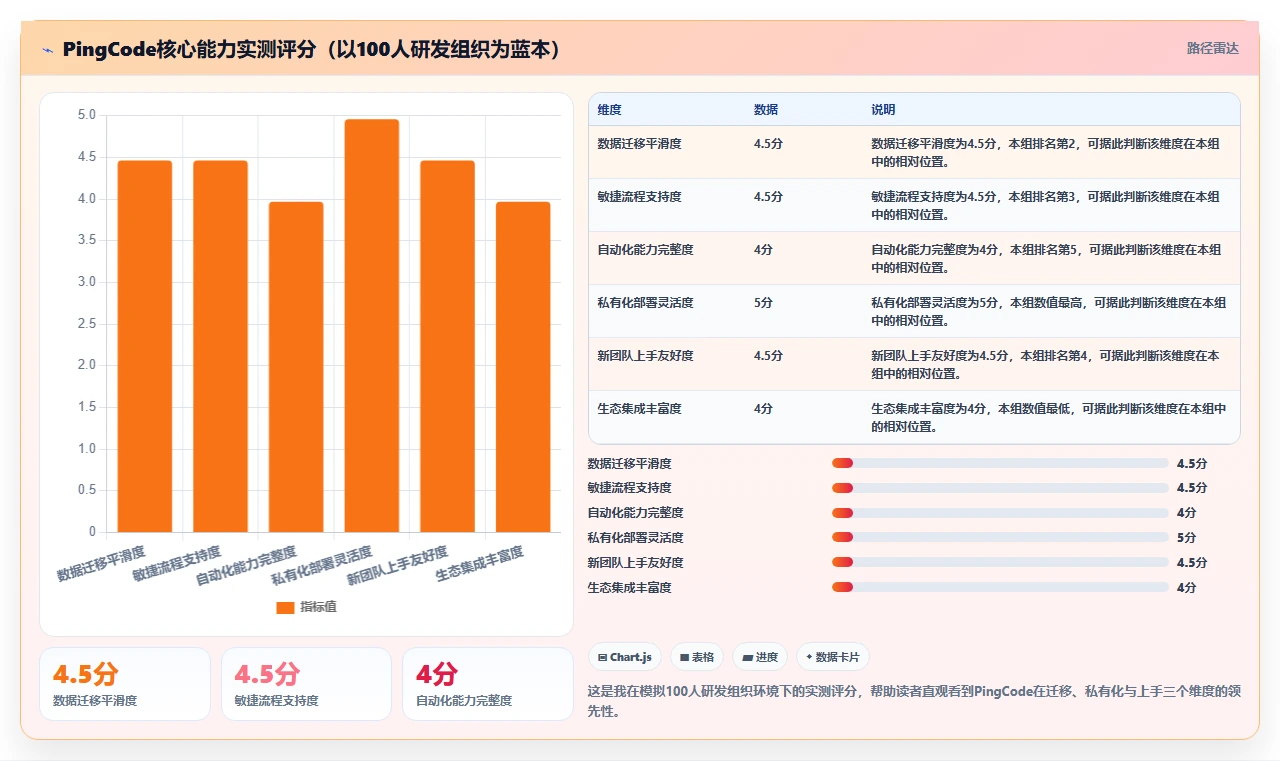
Task: Click the description mentioning 本组排名第5
Action: (x=1046, y=259)
